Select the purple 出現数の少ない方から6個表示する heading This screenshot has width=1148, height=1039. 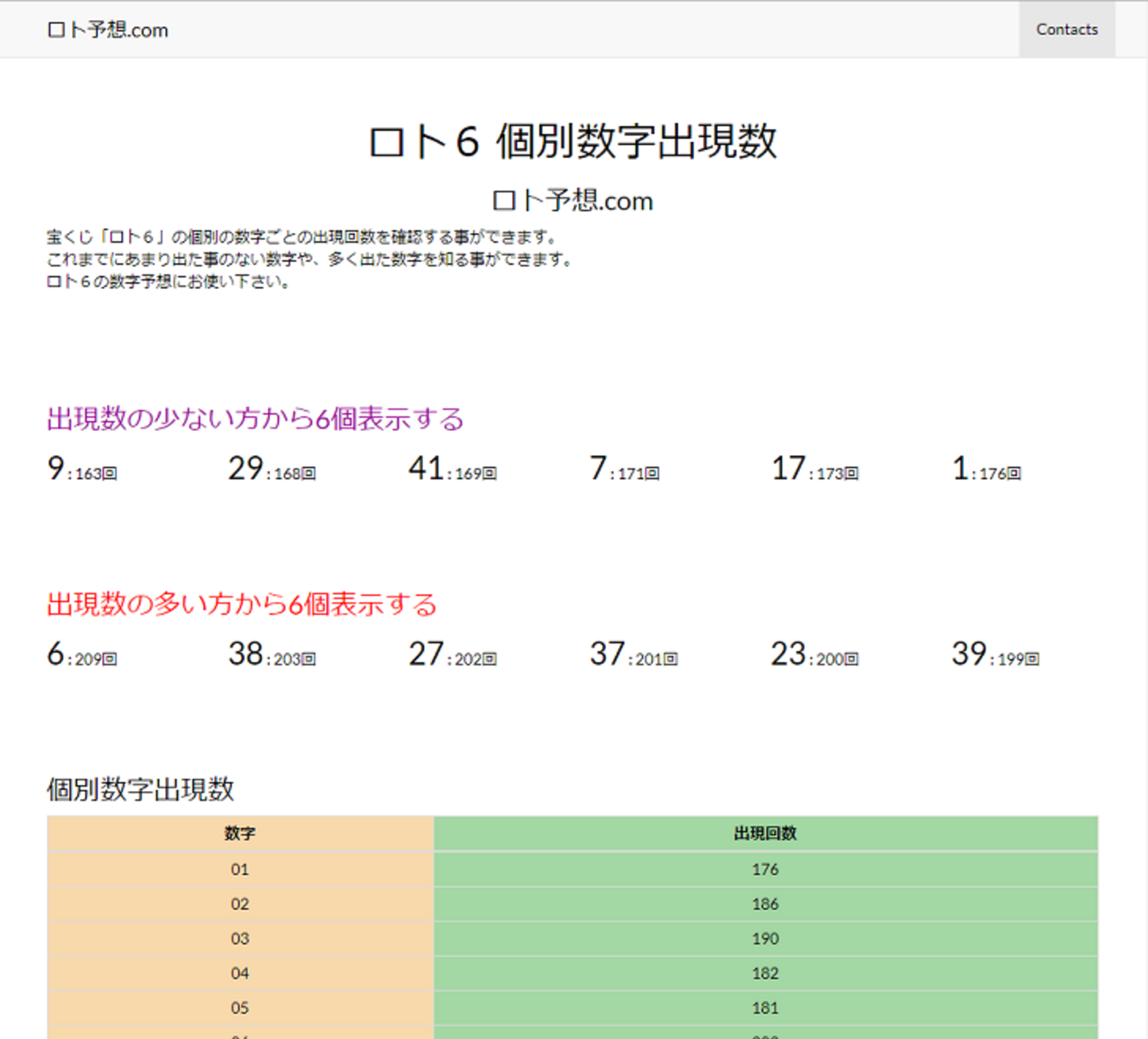pos(255,418)
